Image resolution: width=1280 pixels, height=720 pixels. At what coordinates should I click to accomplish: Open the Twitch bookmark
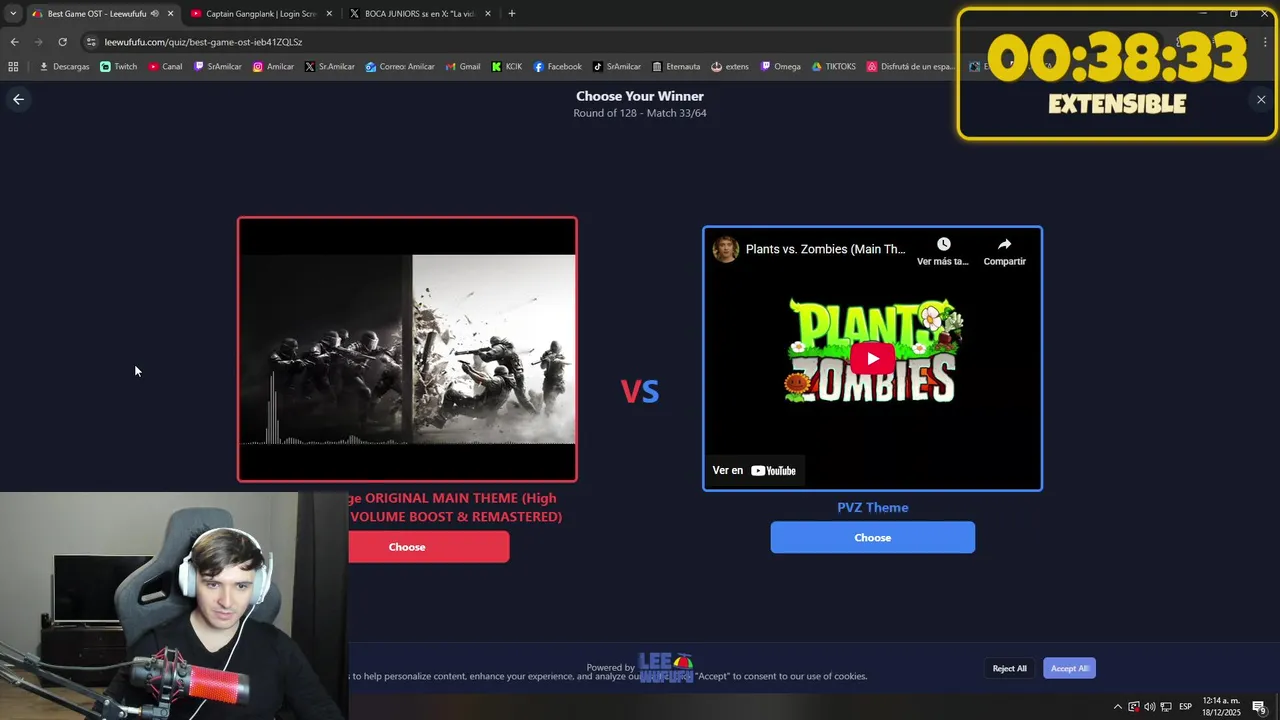coord(118,67)
